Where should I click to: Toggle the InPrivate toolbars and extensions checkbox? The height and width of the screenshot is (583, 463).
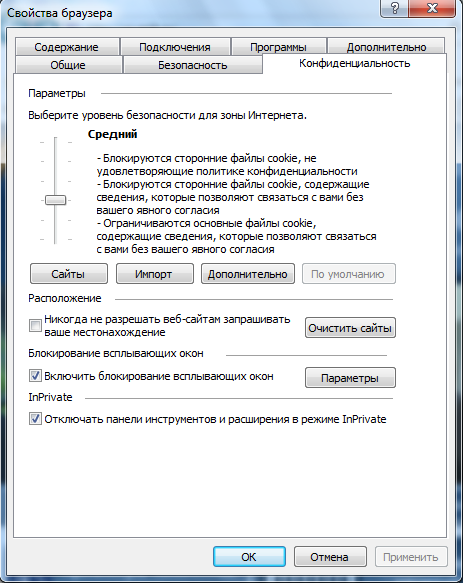pyautogui.click(x=35, y=419)
